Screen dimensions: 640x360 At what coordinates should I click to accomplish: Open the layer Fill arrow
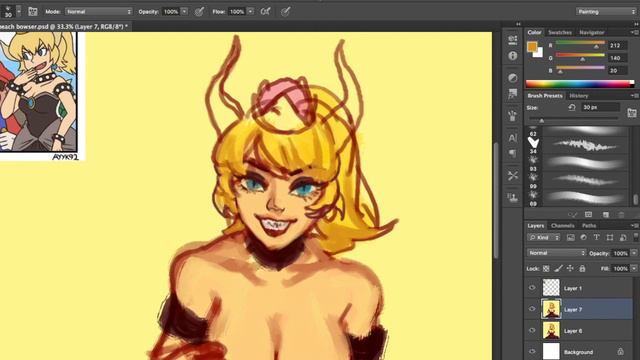[x=634, y=269]
